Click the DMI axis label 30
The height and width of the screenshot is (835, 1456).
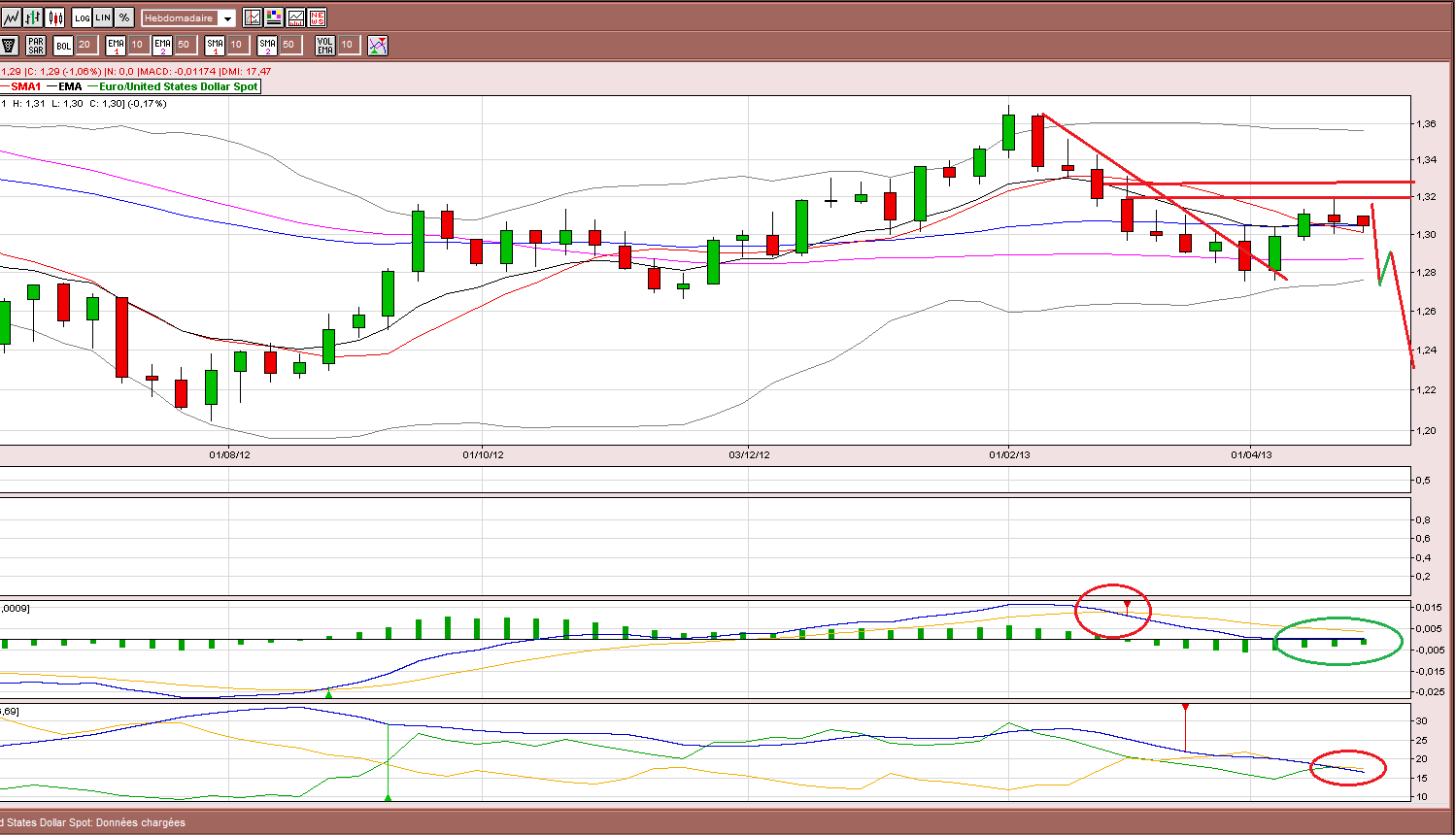click(x=1421, y=720)
